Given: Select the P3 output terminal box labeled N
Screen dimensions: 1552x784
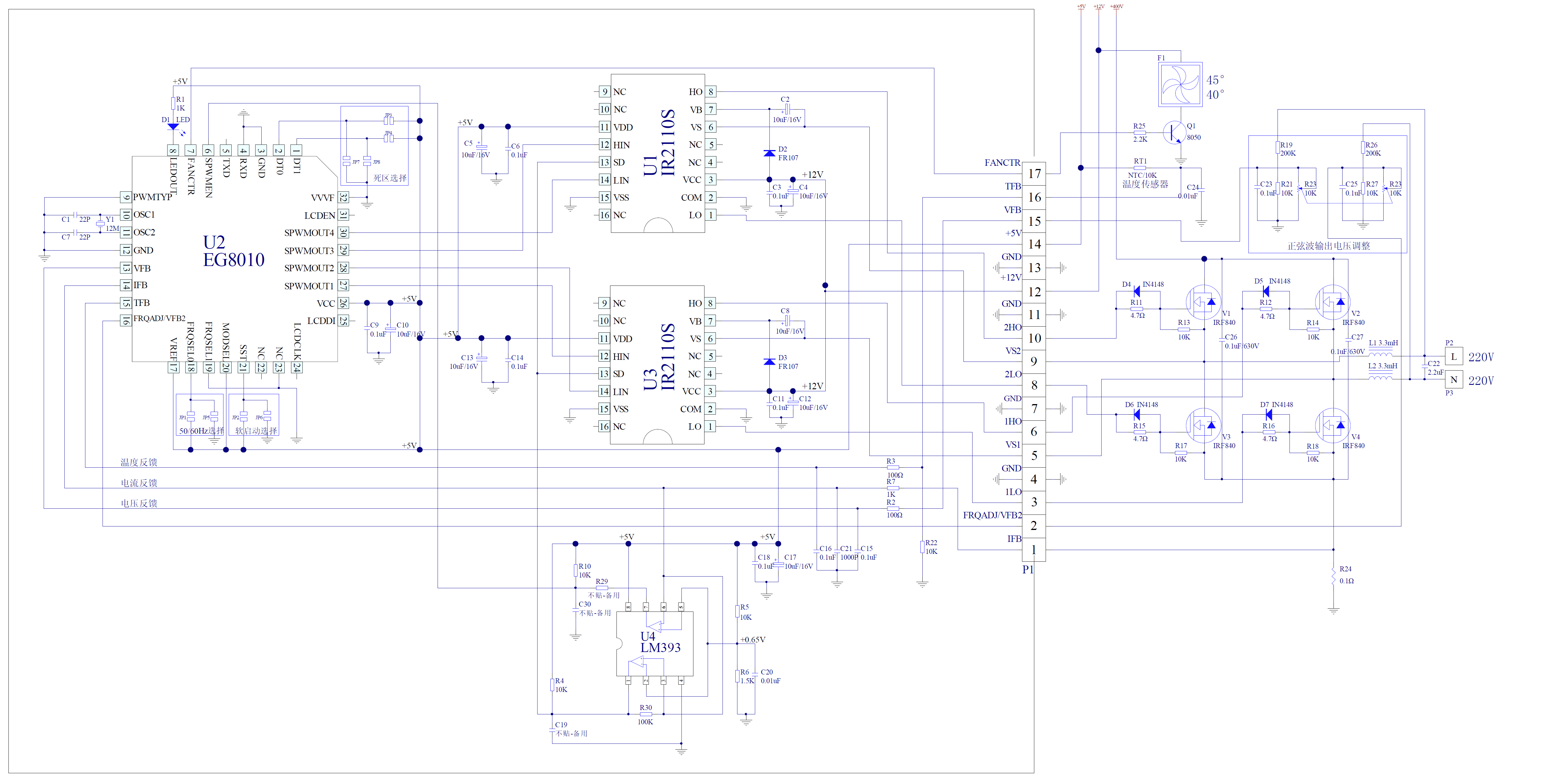Looking at the screenshot, I should pyautogui.click(x=1453, y=380).
